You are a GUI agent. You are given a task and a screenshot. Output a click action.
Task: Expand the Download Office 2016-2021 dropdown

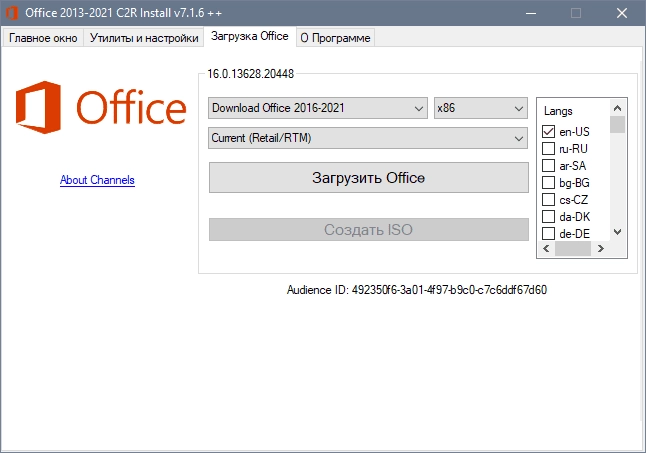pos(318,108)
